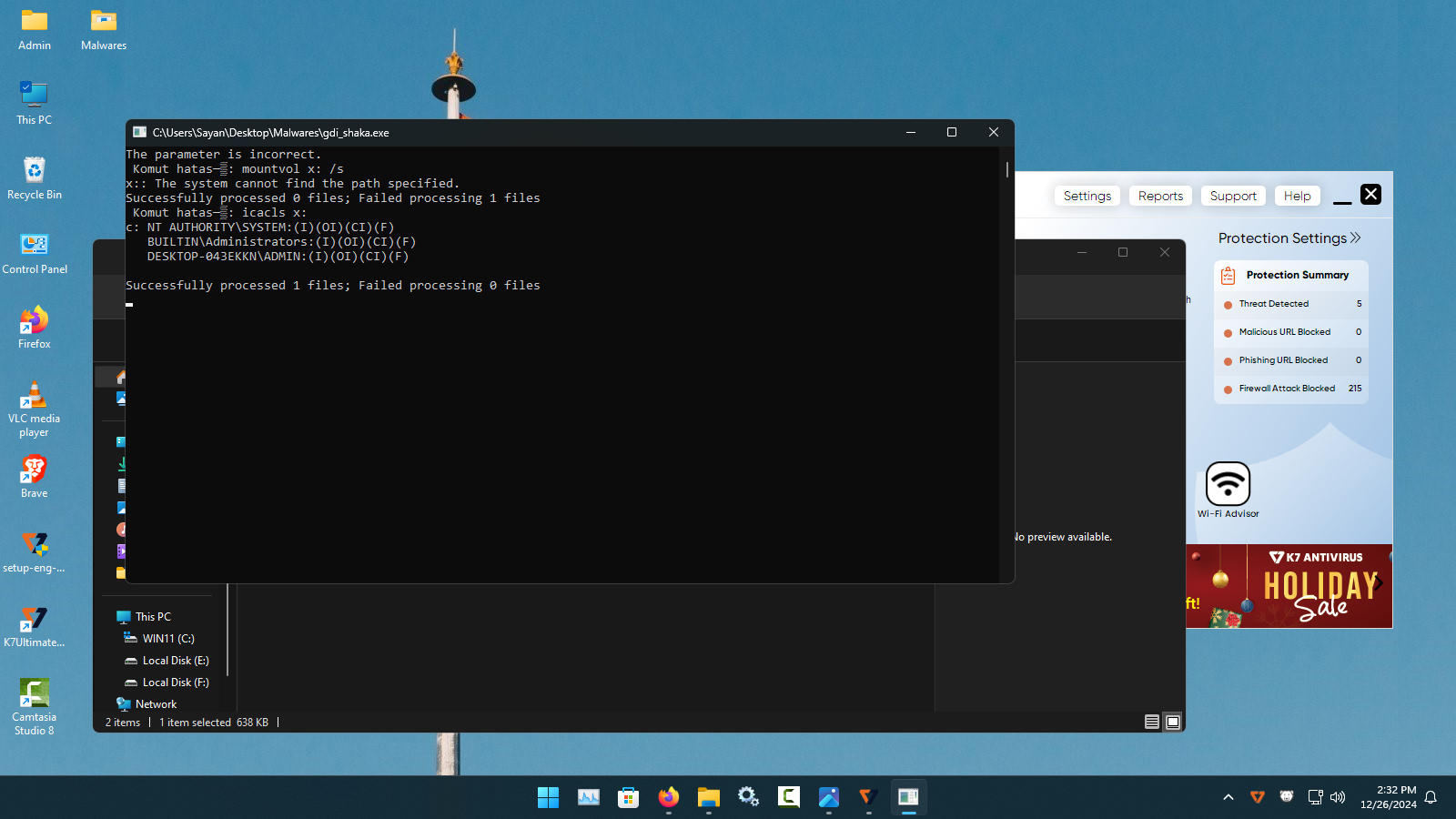Click the volume icon in system tray

pos(1338,797)
